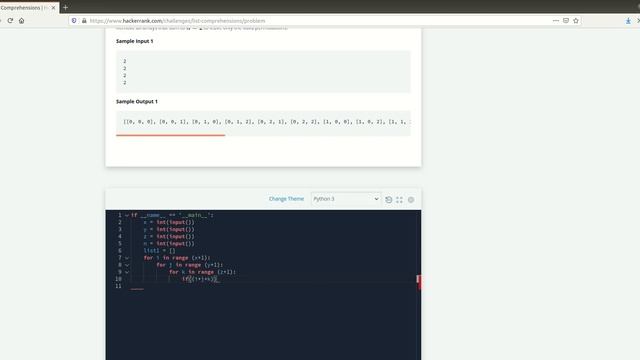This screenshot has height=360, width=640.
Task: Click the line number 5 in gutter
Action: [120, 244]
